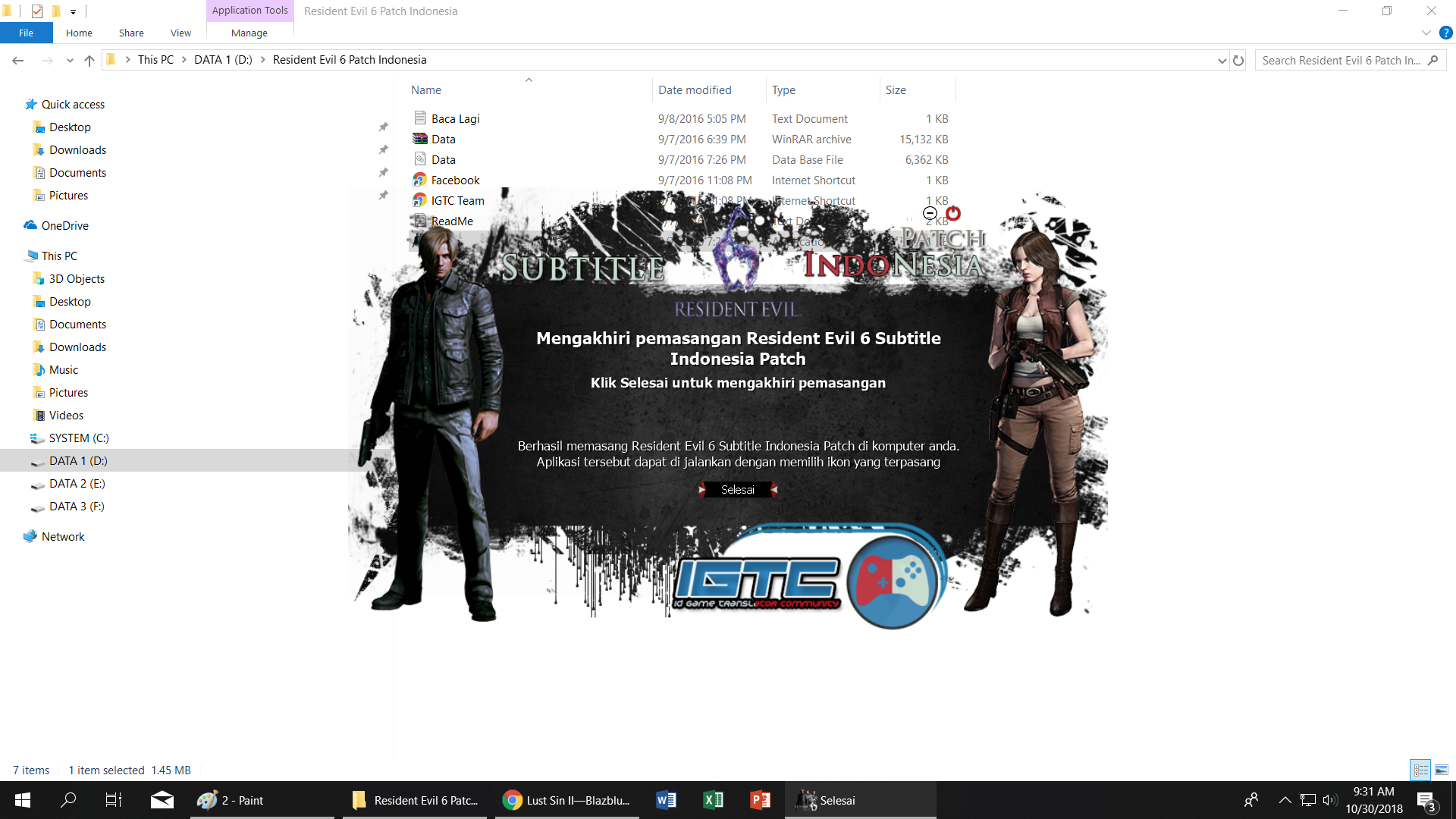Screen dimensions: 1456x819
Task: Open the Manage tab under Application Tools
Action: pos(249,33)
